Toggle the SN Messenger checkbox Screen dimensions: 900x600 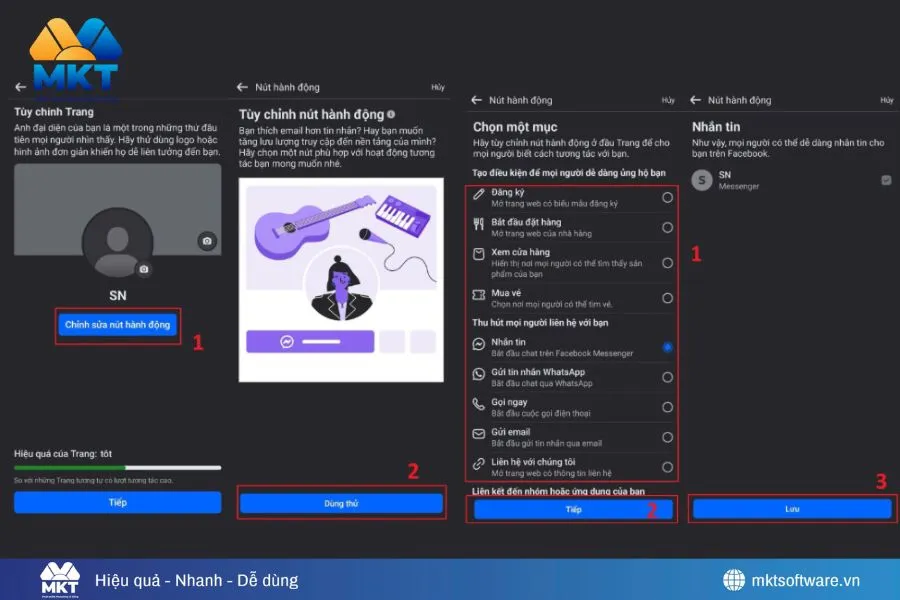pos(885,180)
